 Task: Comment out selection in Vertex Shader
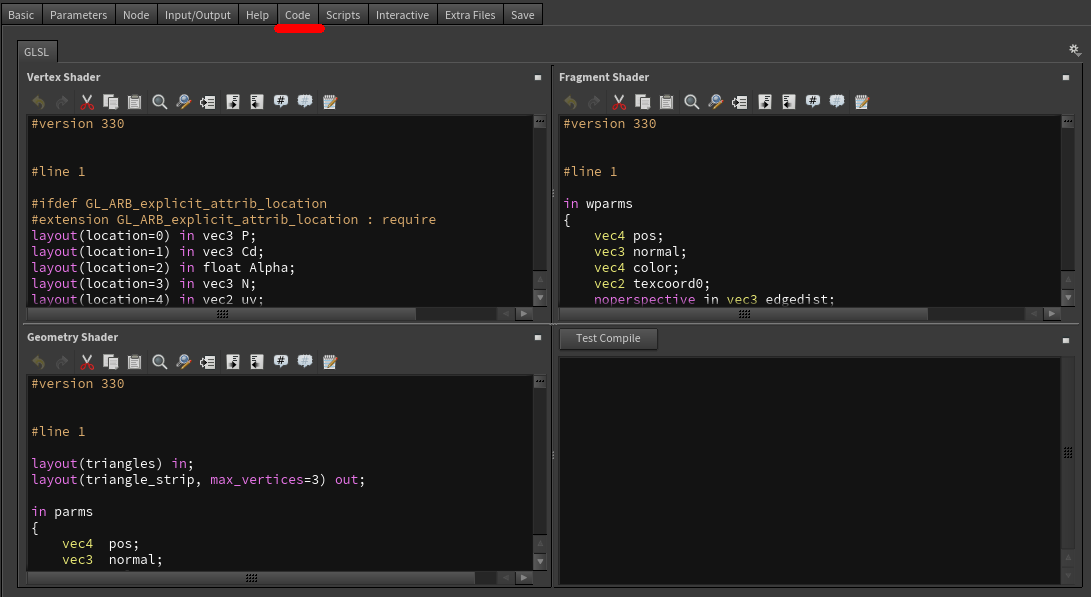coord(281,102)
